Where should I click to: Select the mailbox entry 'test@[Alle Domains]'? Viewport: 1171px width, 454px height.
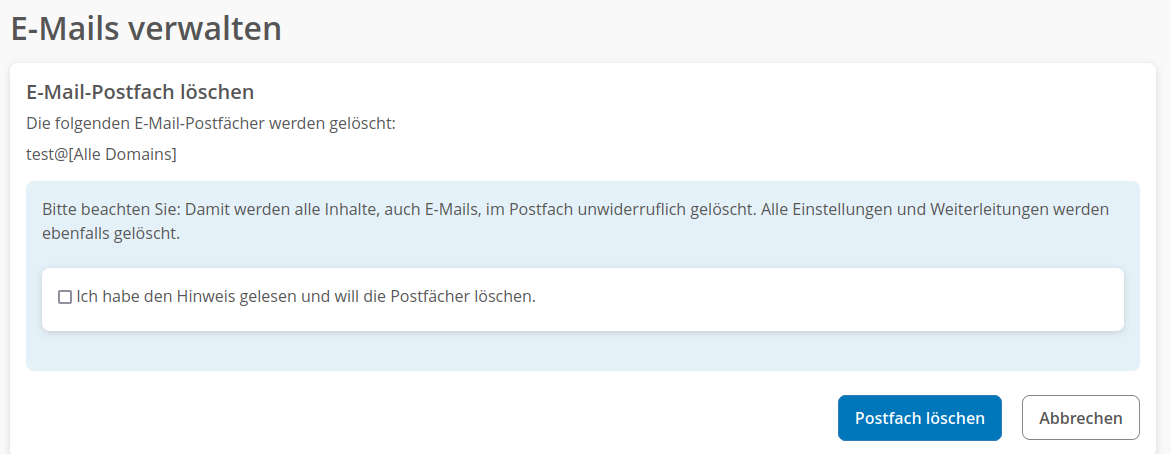tap(101, 154)
